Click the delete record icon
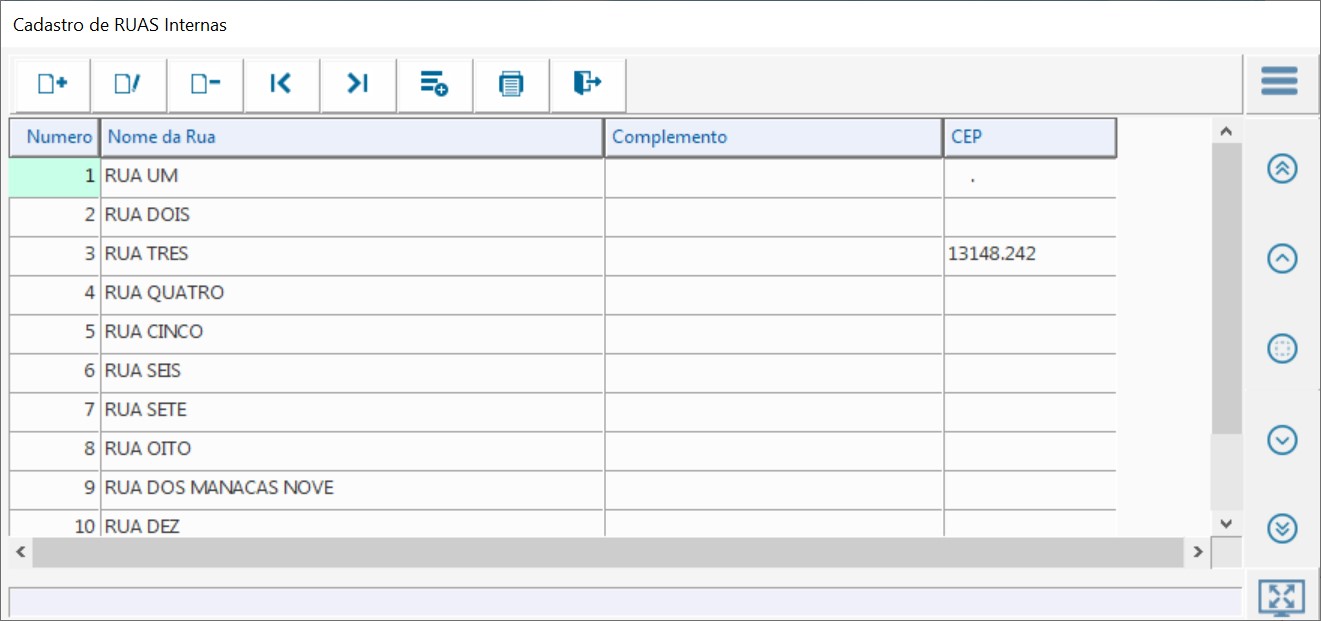1321x621 pixels. pyautogui.click(x=205, y=84)
